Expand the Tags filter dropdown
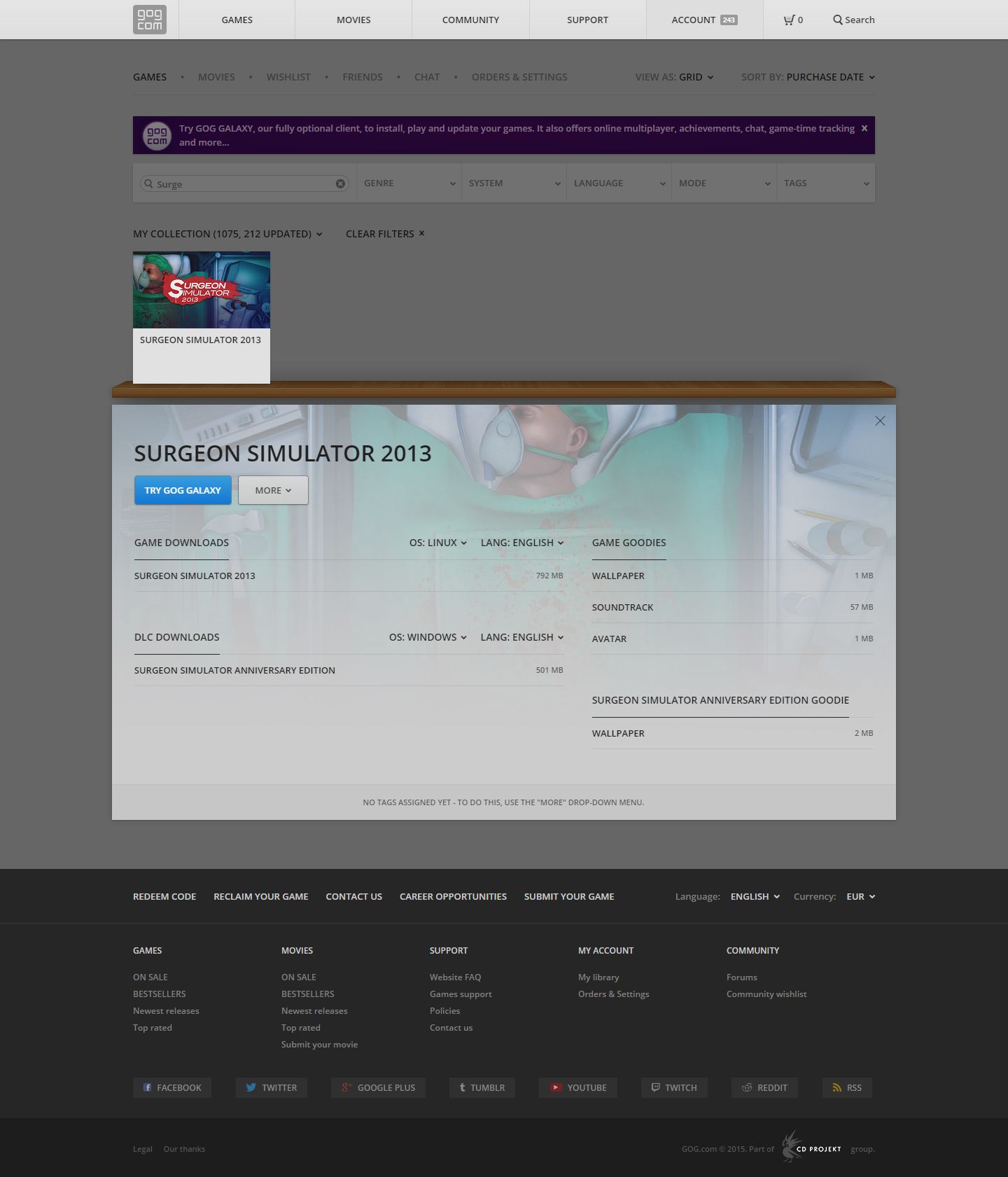This screenshot has height=1177, width=1008. coord(826,183)
